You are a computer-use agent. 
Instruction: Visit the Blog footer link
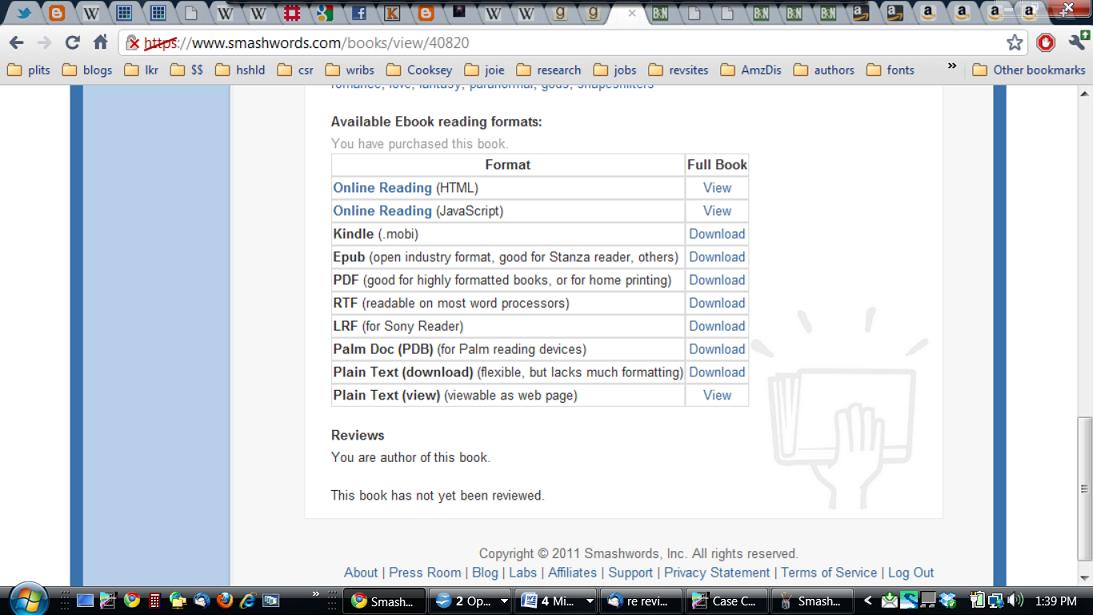click(x=484, y=572)
